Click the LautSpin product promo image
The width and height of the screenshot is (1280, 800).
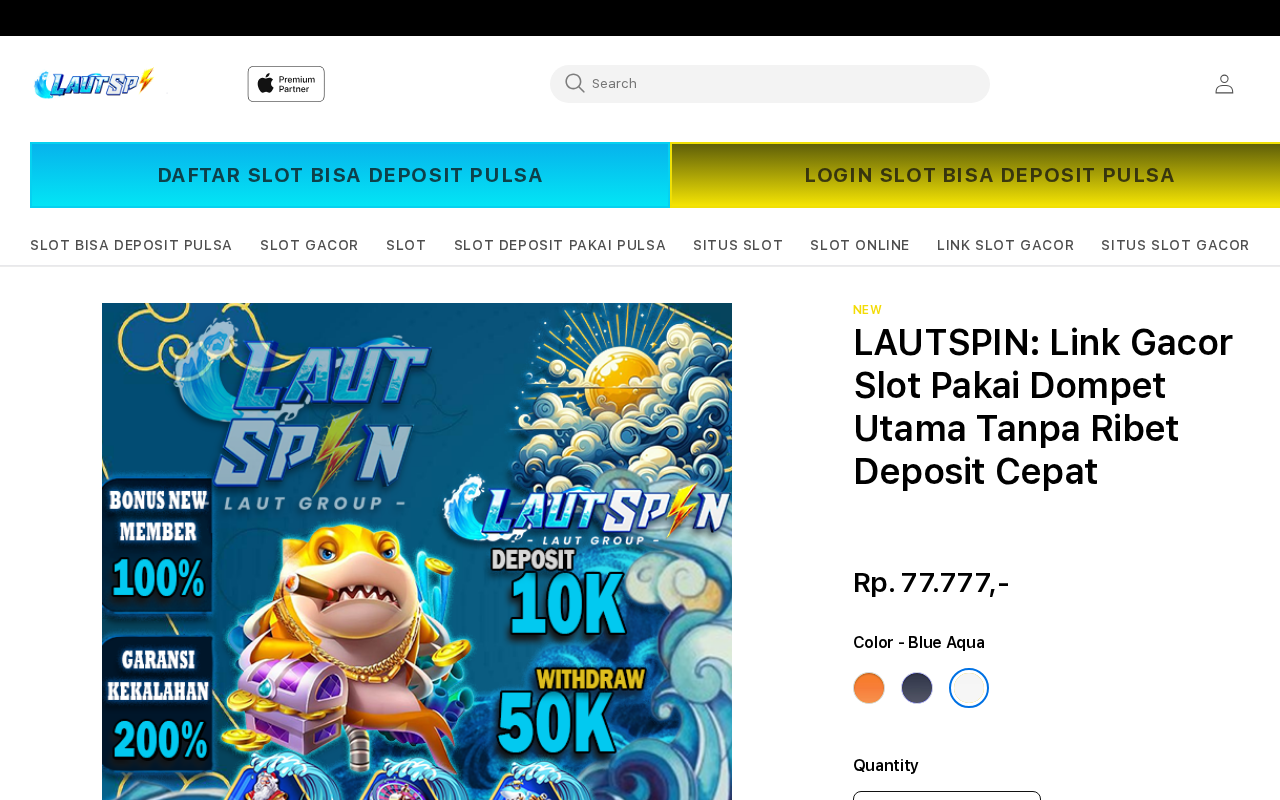click(x=417, y=551)
